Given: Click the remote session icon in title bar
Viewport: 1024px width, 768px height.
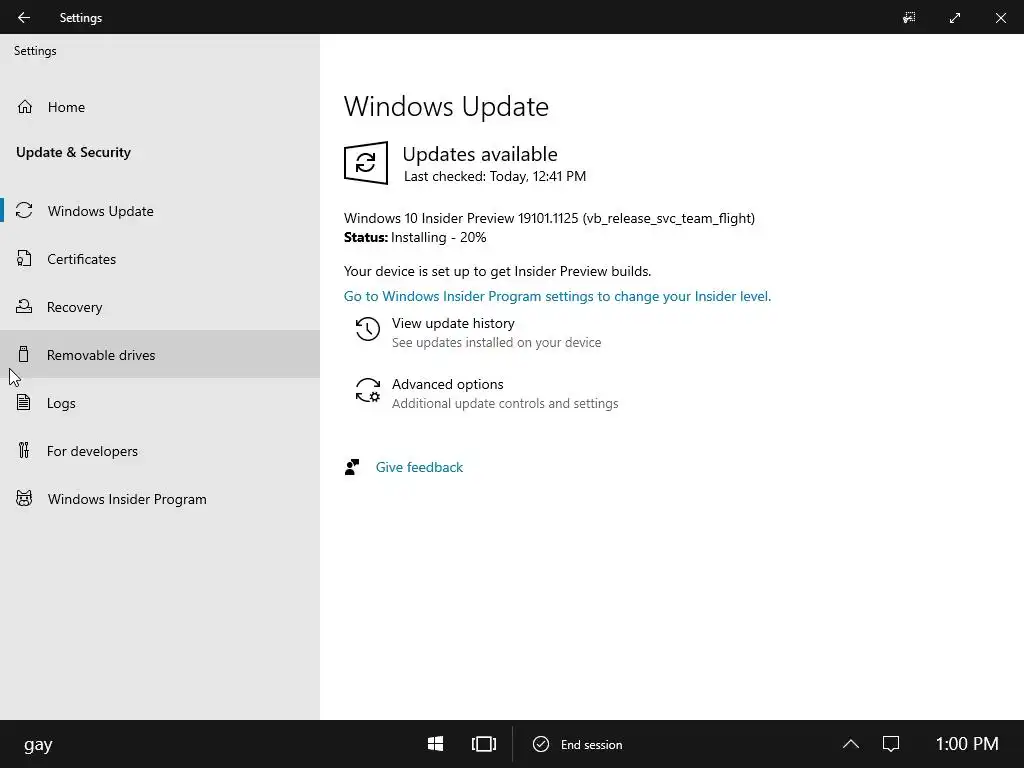Looking at the screenshot, I should pos(909,18).
